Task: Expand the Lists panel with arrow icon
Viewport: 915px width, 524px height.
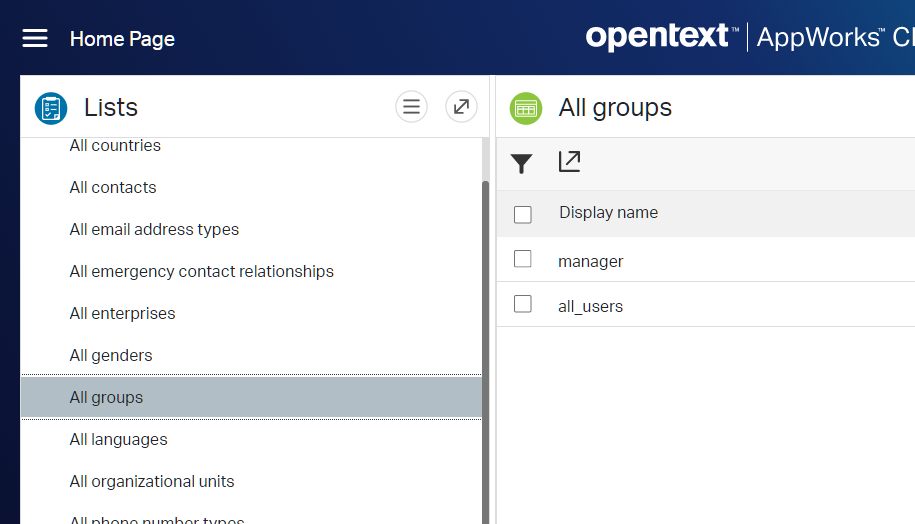Action: pyautogui.click(x=461, y=107)
